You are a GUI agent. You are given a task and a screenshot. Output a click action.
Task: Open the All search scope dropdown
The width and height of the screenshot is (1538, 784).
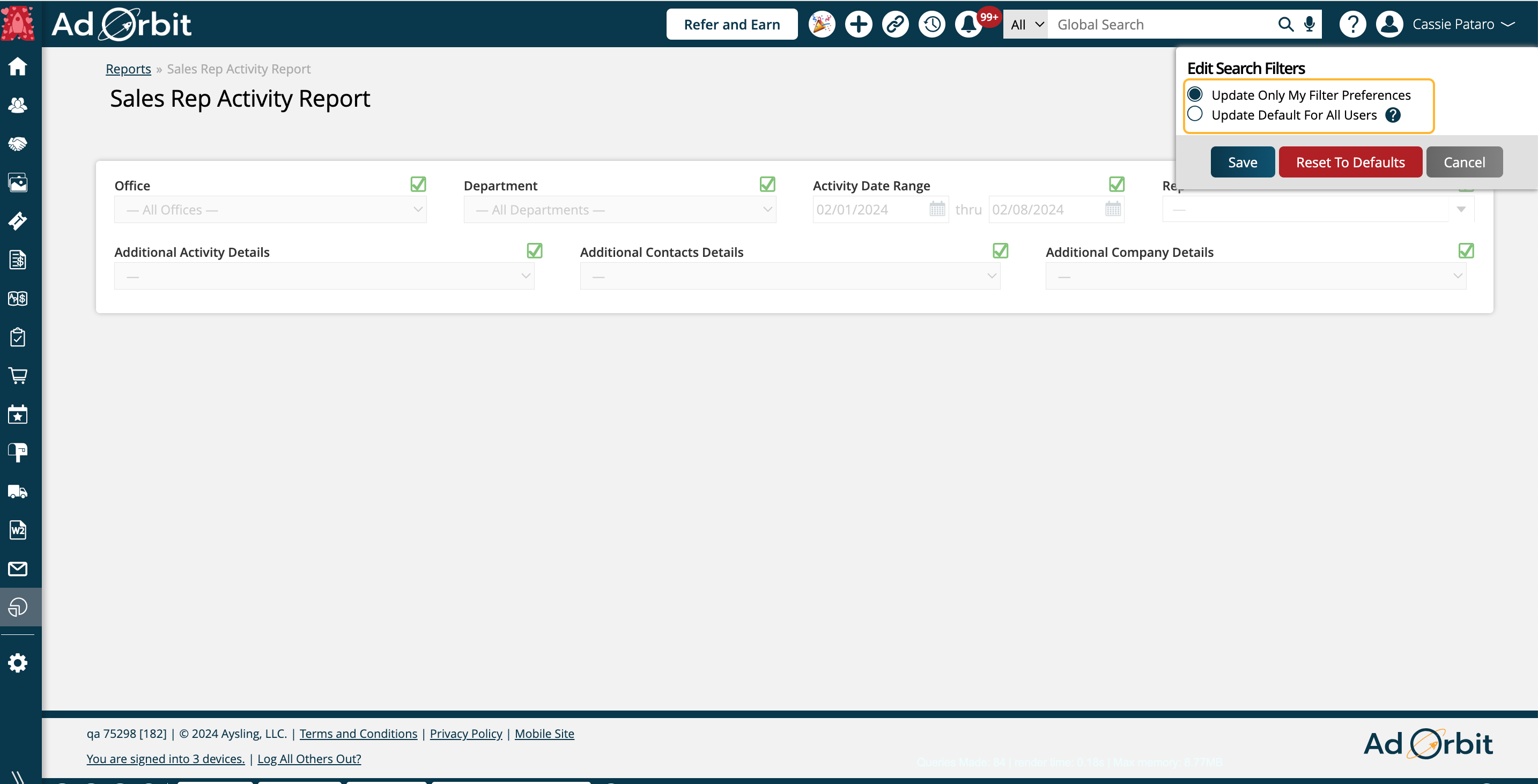pos(1025,25)
